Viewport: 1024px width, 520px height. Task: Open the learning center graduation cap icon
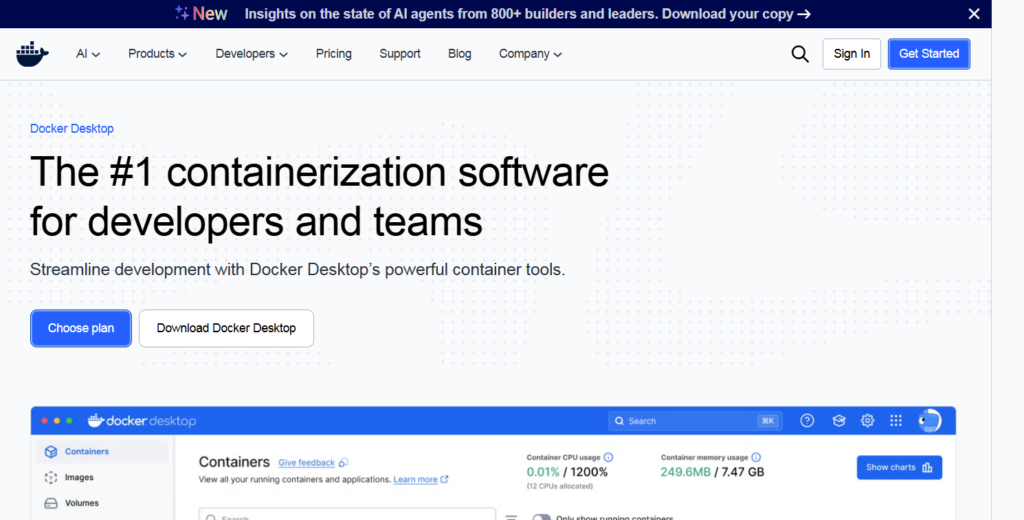pos(839,421)
